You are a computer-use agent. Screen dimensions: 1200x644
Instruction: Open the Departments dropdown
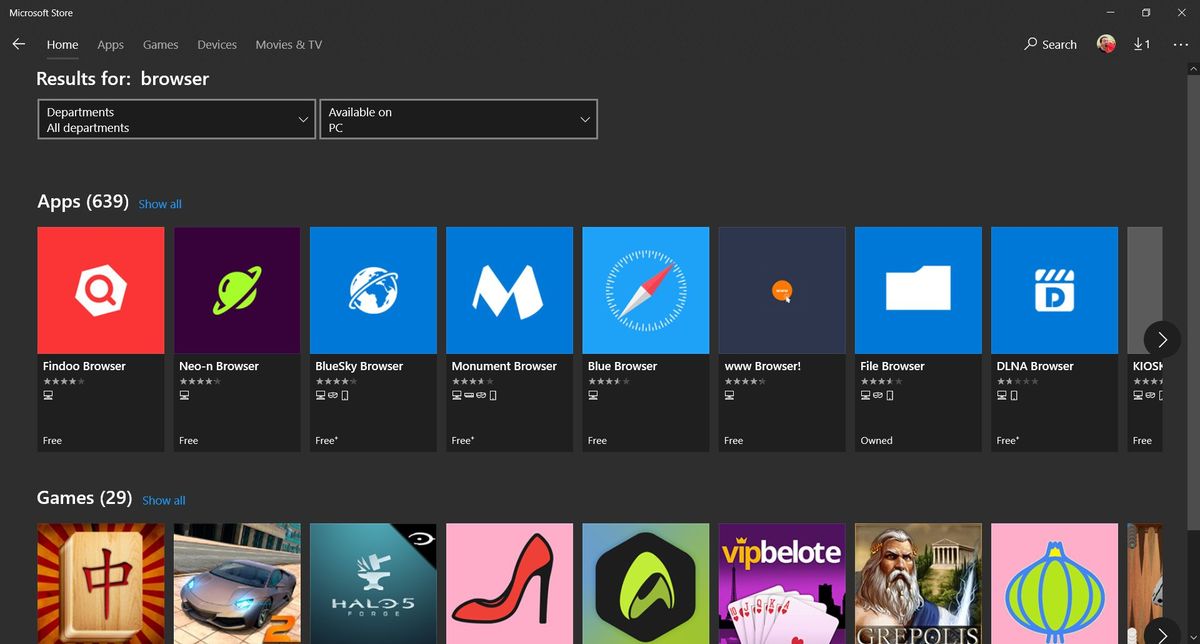176,118
